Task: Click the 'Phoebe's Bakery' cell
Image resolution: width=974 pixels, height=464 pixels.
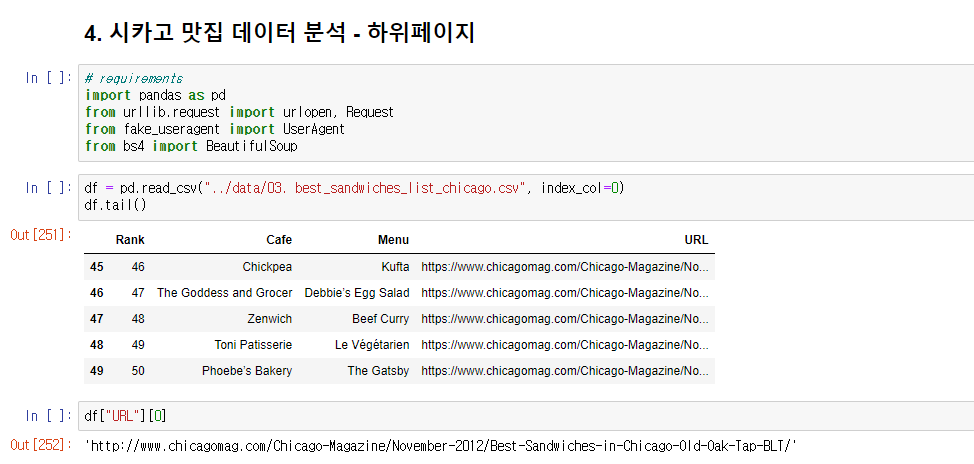Action: 247,371
